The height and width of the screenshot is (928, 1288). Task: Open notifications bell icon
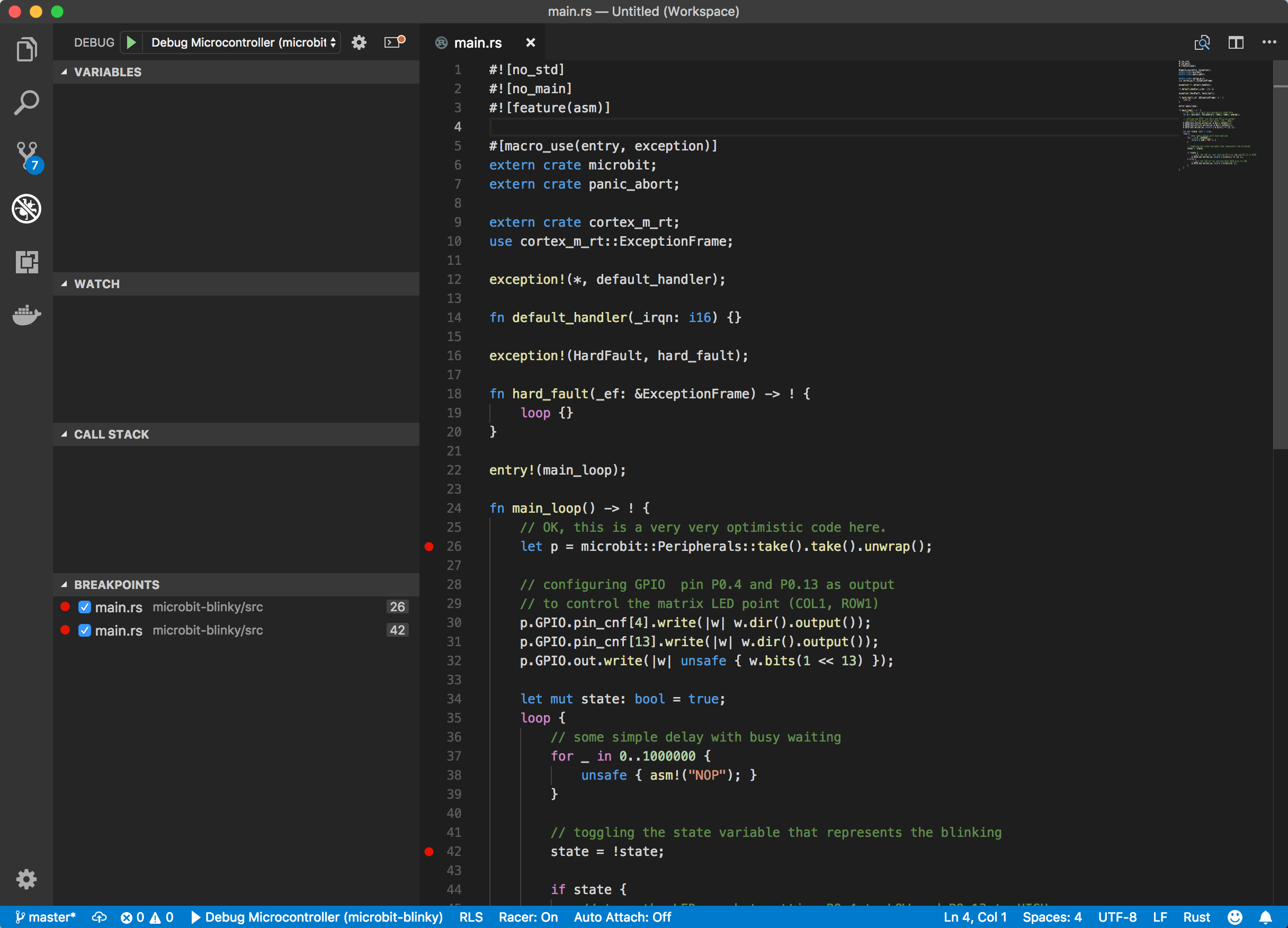coord(1265,917)
